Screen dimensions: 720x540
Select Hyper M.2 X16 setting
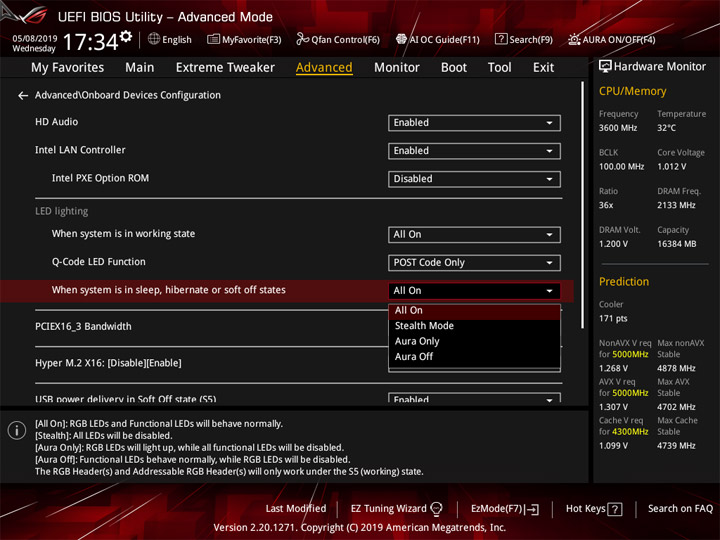click(x=108, y=363)
